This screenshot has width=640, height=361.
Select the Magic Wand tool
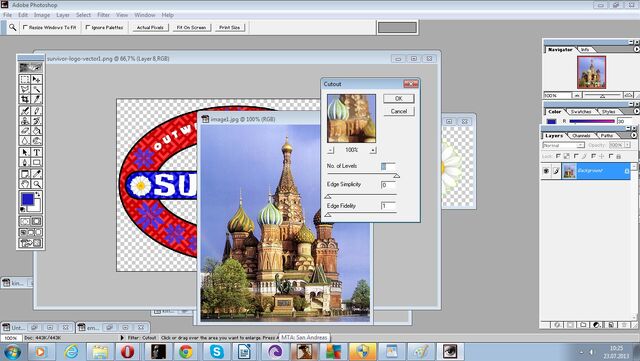36,89
